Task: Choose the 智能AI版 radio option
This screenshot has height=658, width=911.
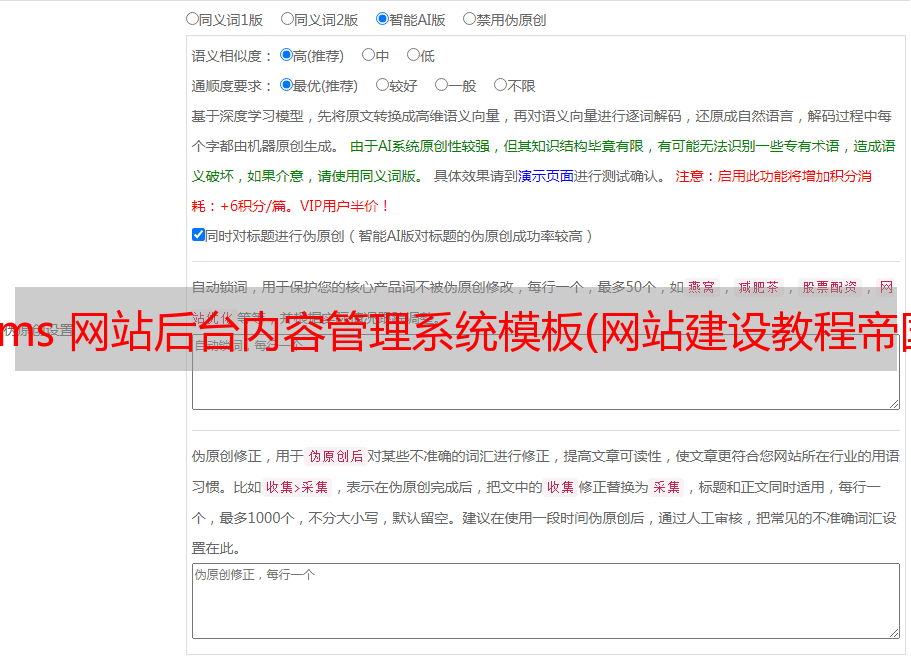Action: click(382, 19)
